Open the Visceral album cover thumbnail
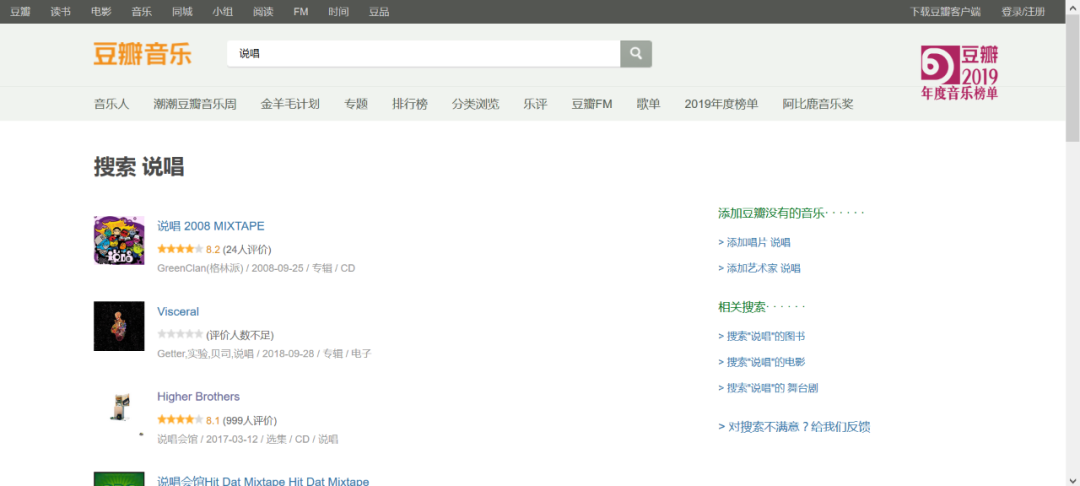The image size is (1080, 486). point(118,326)
